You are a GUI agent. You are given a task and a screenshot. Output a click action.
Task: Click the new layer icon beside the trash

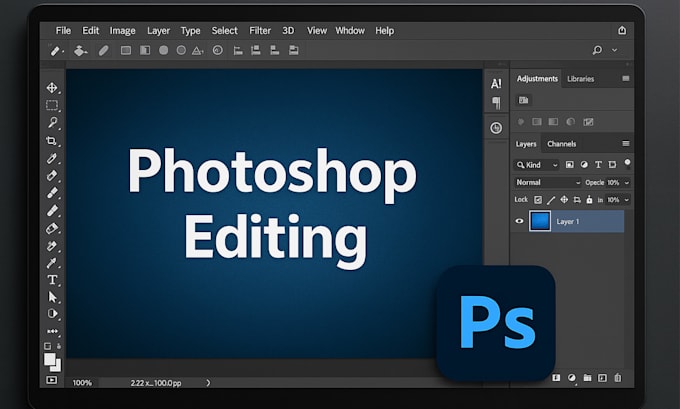click(x=602, y=378)
